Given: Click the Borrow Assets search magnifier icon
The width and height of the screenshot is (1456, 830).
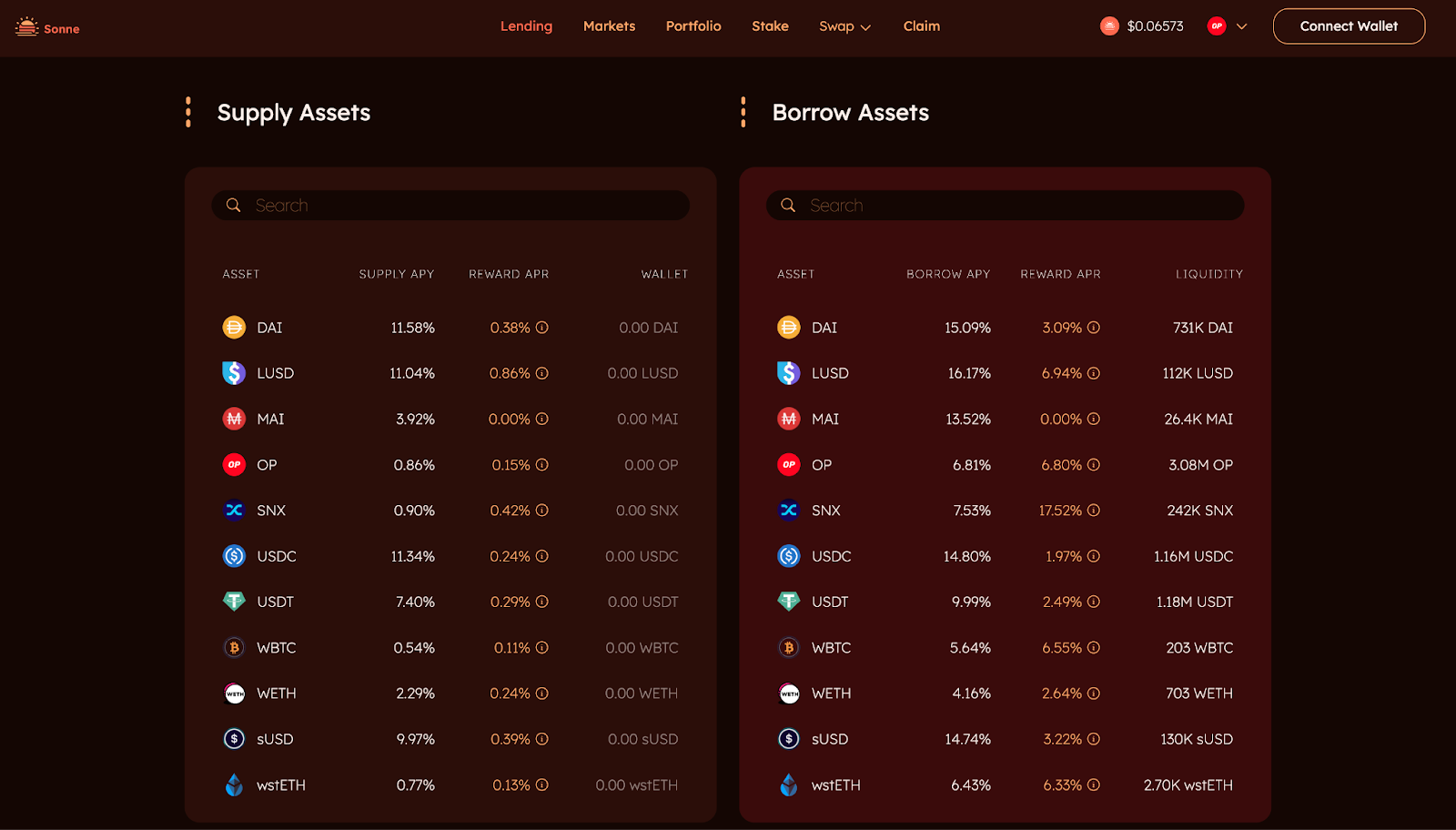Looking at the screenshot, I should (x=788, y=205).
